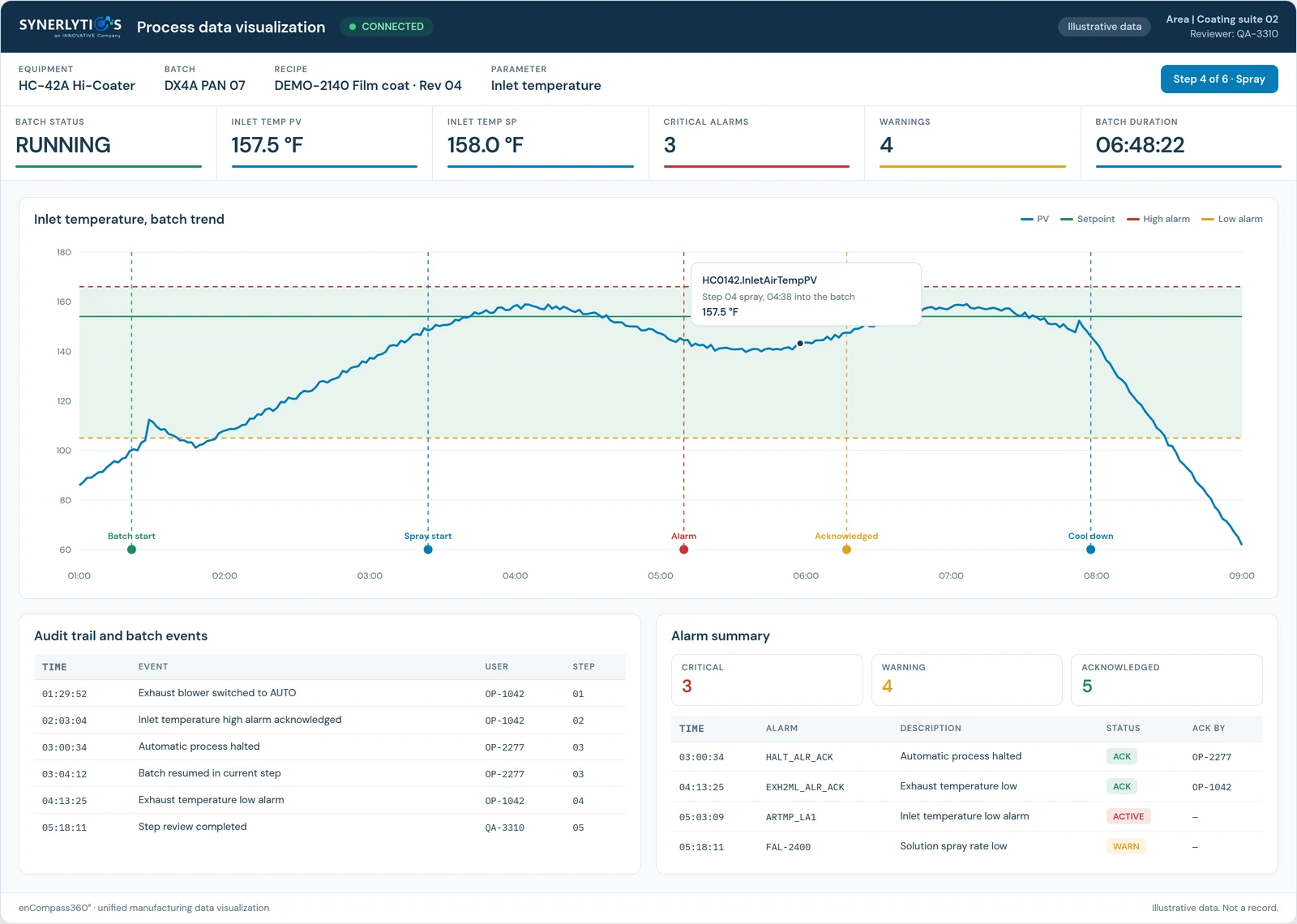Click the Inlet temp SP value 158.0 °F
This screenshot has height=924, width=1297.
click(485, 145)
